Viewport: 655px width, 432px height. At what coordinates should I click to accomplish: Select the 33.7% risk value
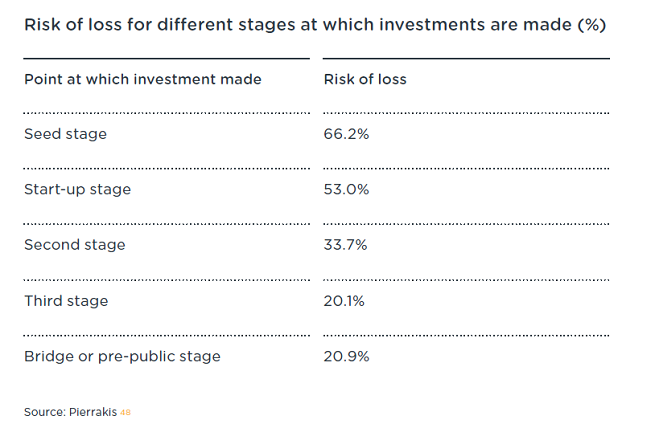(346, 245)
